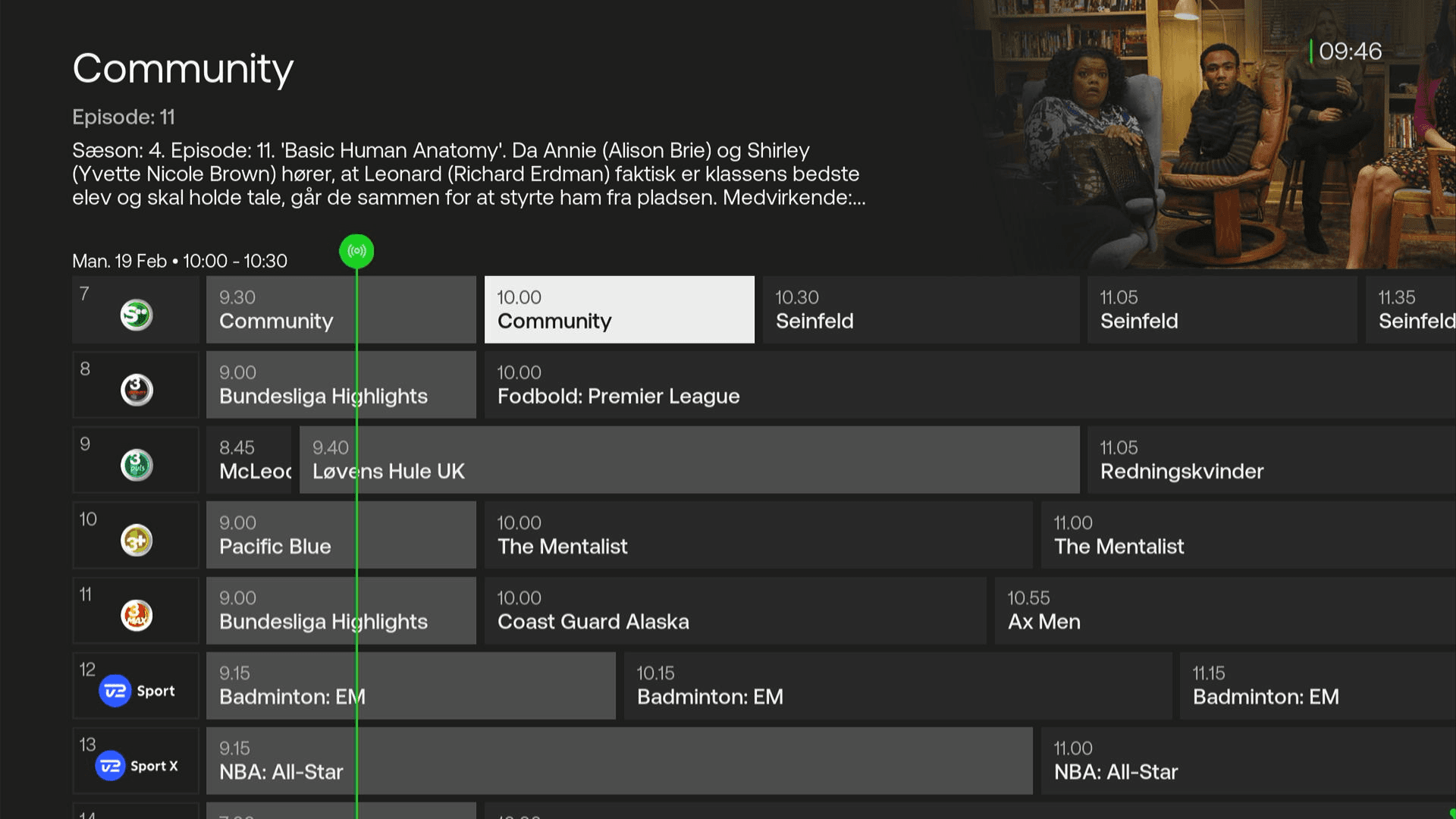The image size is (1456, 819).
Task: Open the Løvens Hule UK program
Action: pos(689,460)
